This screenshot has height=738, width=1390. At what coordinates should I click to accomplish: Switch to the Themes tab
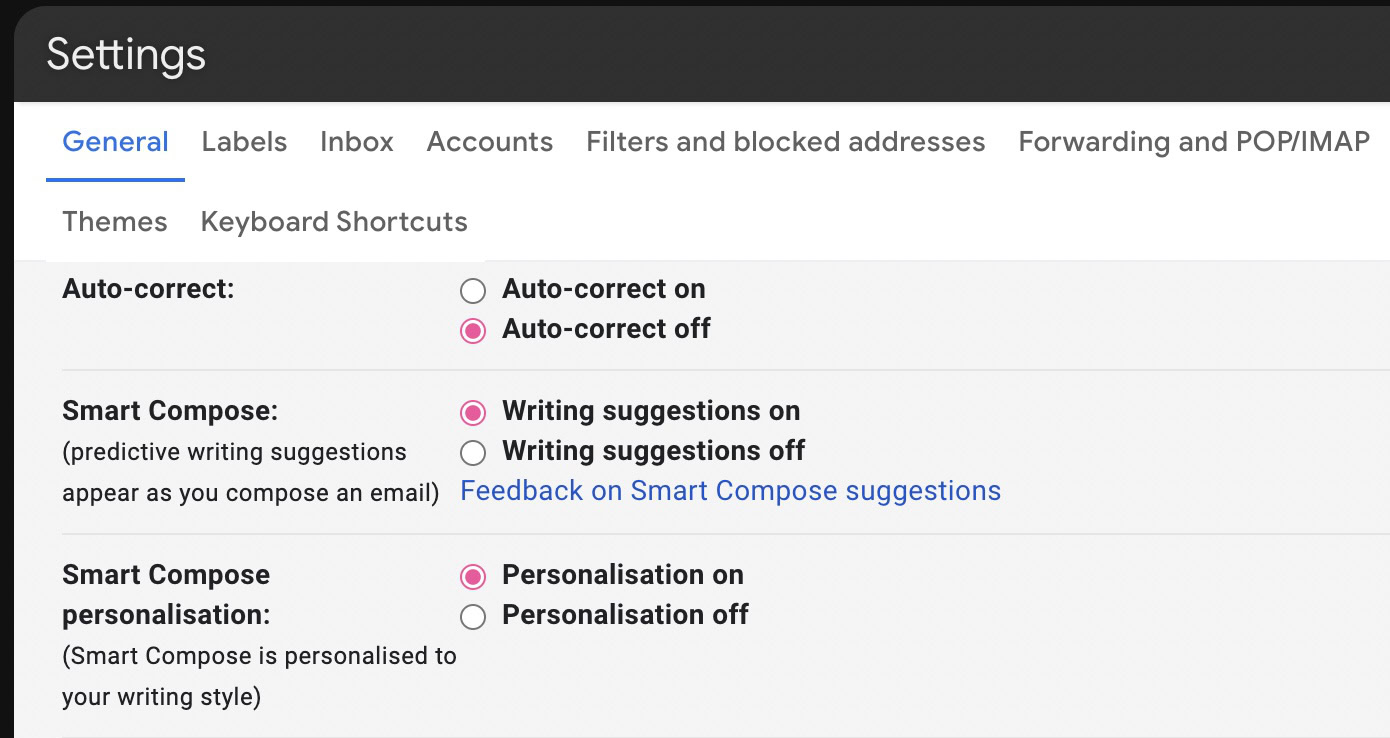115,221
